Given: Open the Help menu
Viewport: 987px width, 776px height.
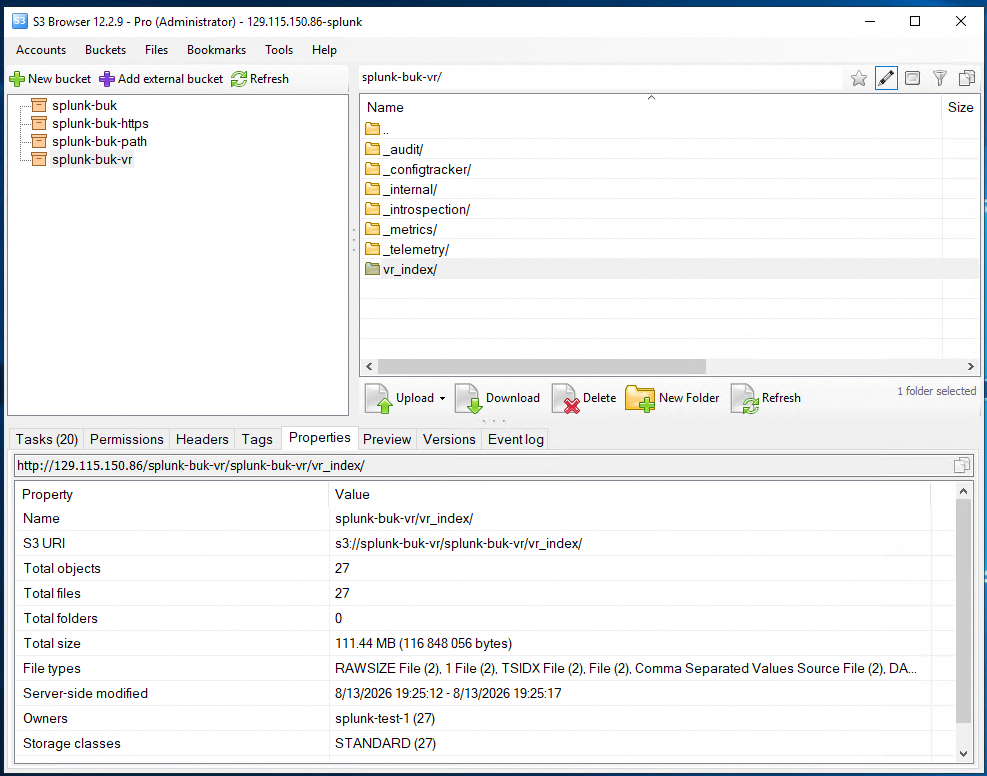Looking at the screenshot, I should click(324, 50).
